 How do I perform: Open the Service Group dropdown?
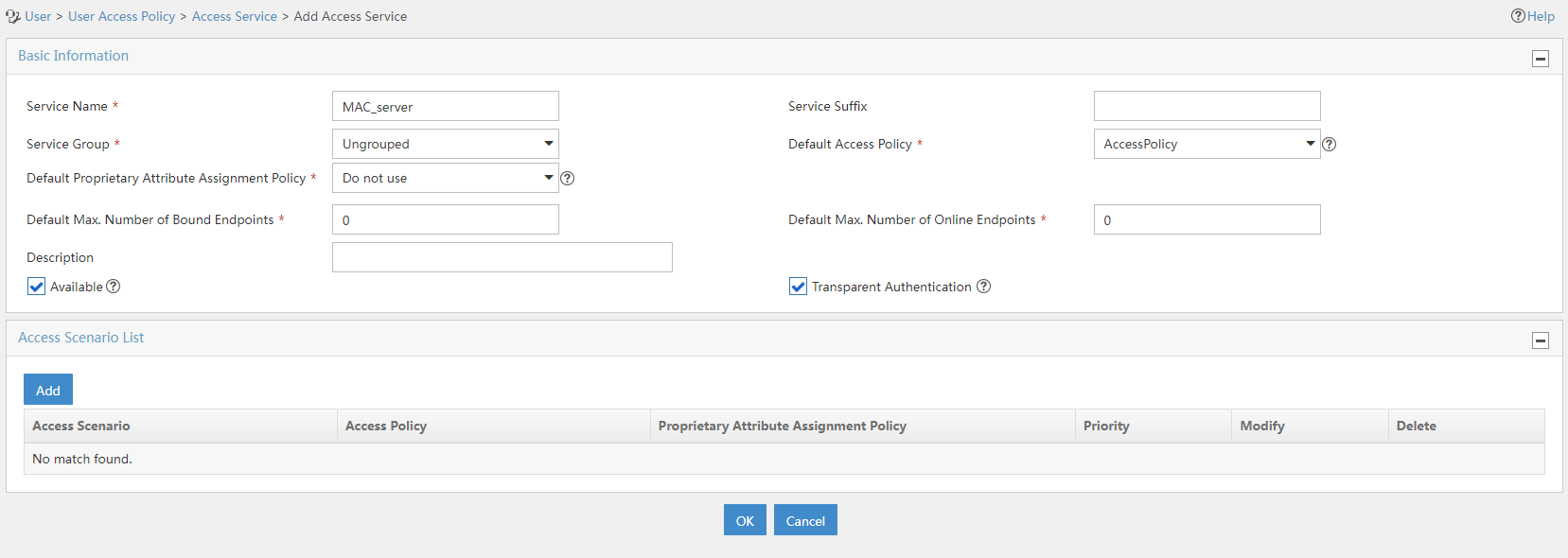[446, 144]
